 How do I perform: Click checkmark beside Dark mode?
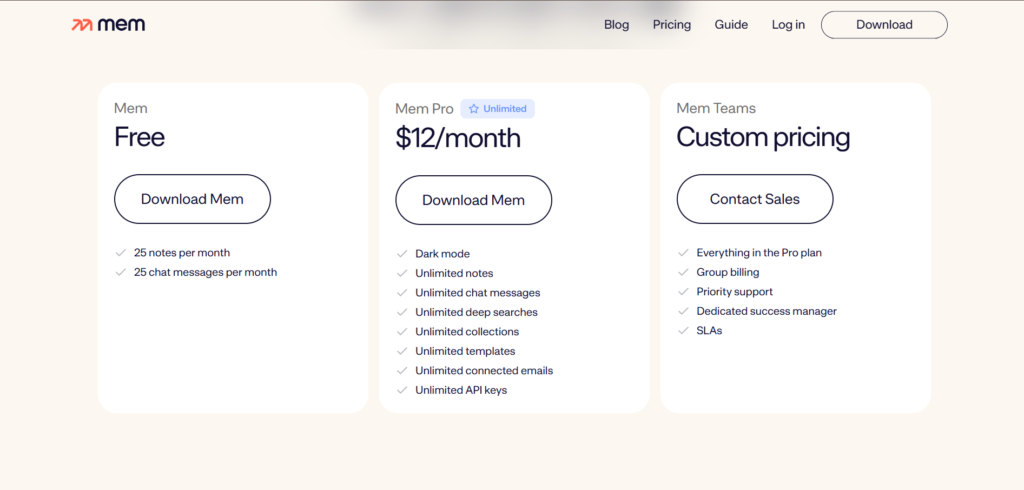(402, 253)
